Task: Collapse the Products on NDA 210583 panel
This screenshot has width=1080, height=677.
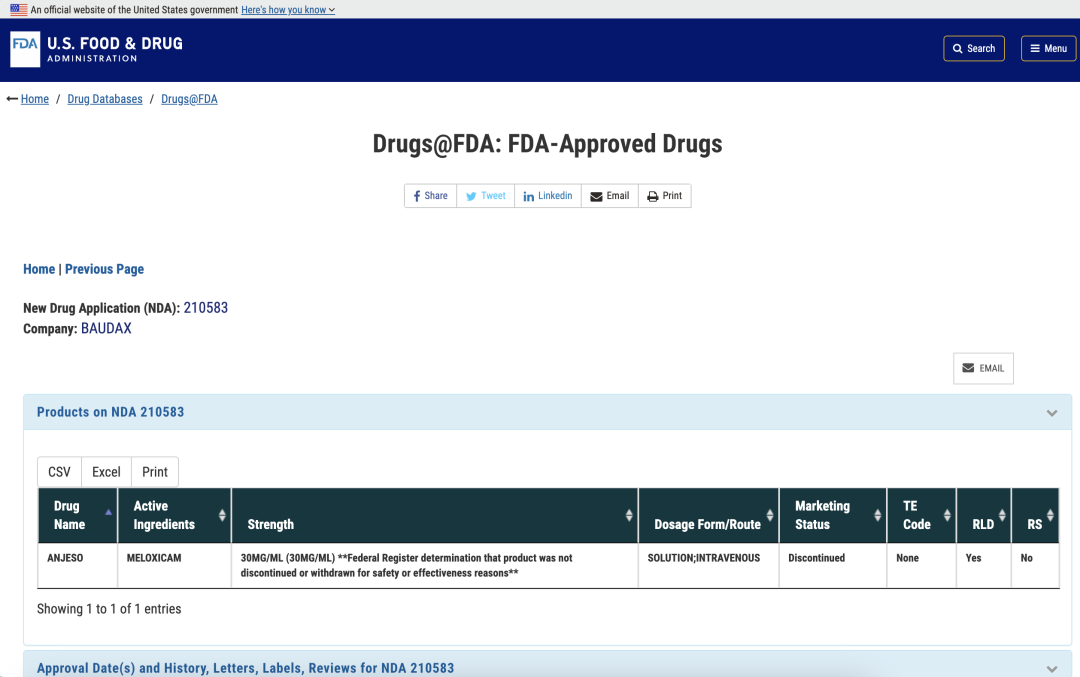Action: (1052, 413)
